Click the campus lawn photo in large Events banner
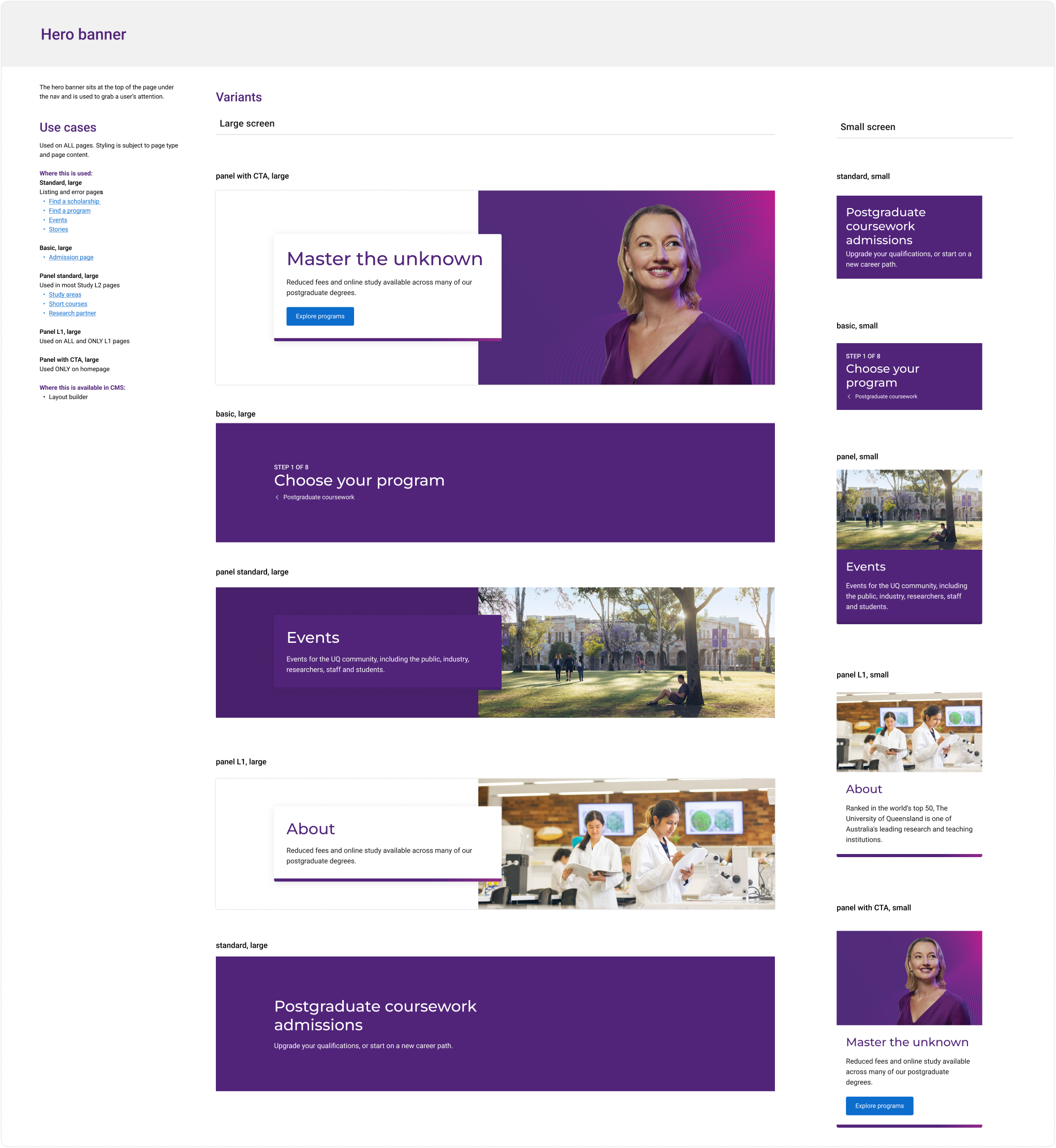Image resolution: width=1056 pixels, height=1148 pixels. [637, 652]
